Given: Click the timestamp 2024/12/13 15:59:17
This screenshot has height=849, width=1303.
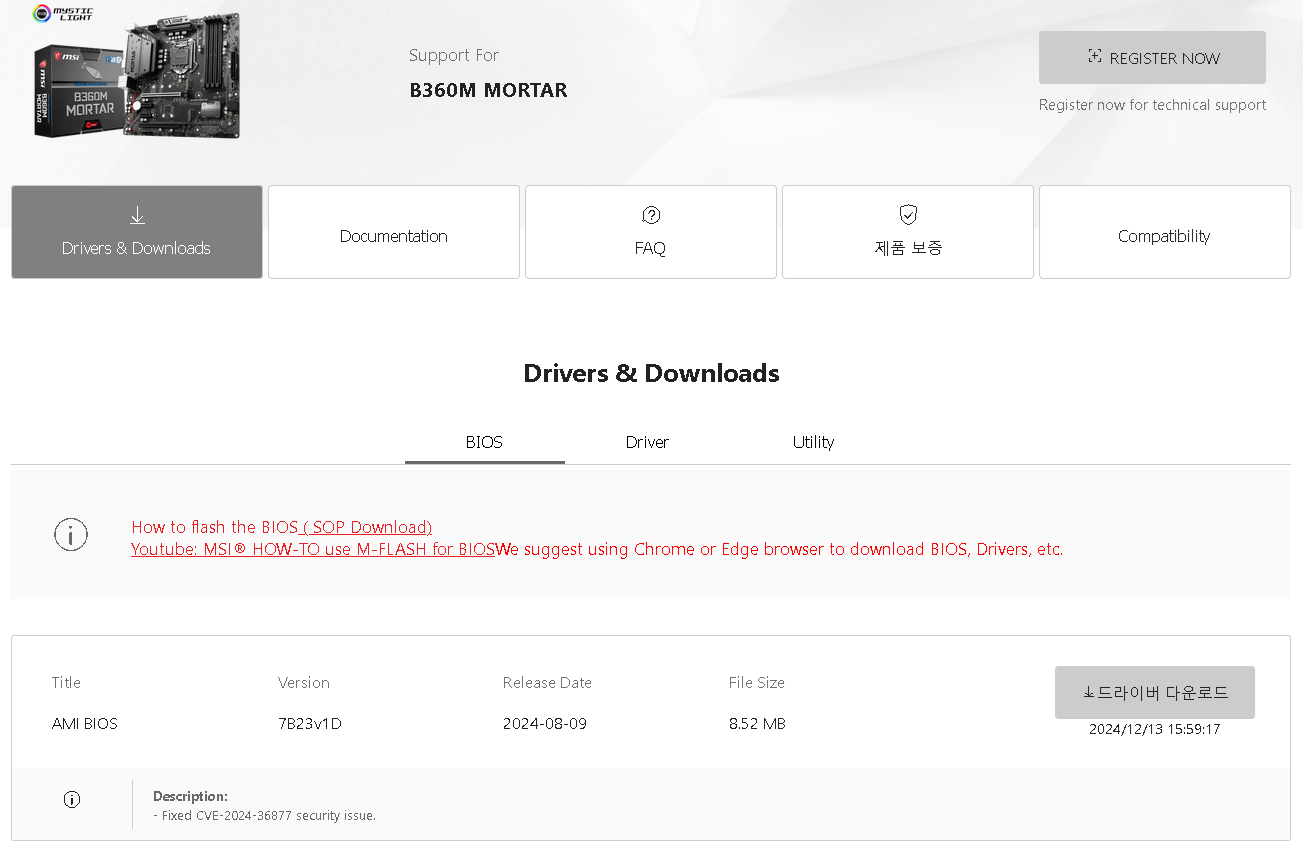Looking at the screenshot, I should tap(1155, 729).
